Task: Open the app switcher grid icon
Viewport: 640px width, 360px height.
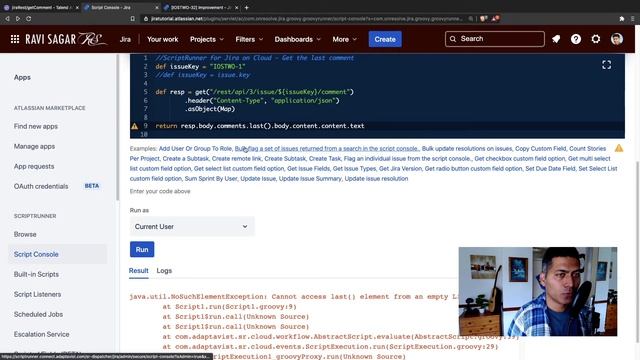Action: (15, 39)
